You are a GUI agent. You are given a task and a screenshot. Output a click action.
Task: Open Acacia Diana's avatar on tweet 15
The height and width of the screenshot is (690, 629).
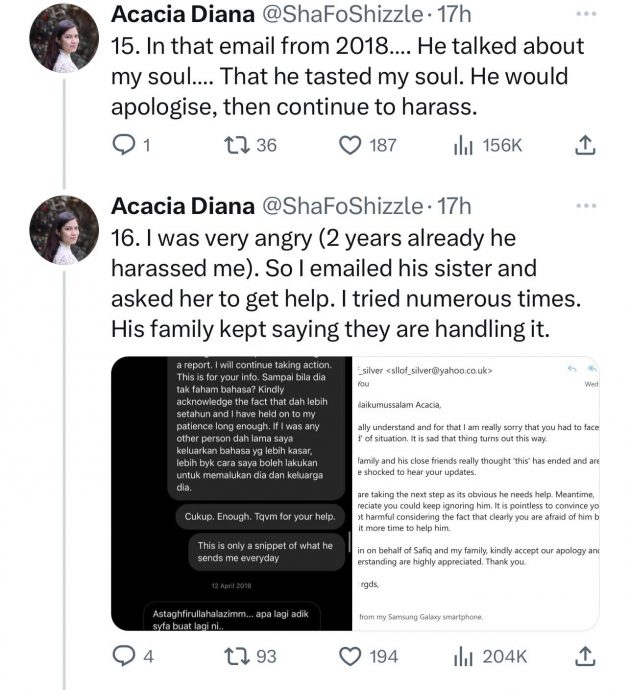point(64,38)
